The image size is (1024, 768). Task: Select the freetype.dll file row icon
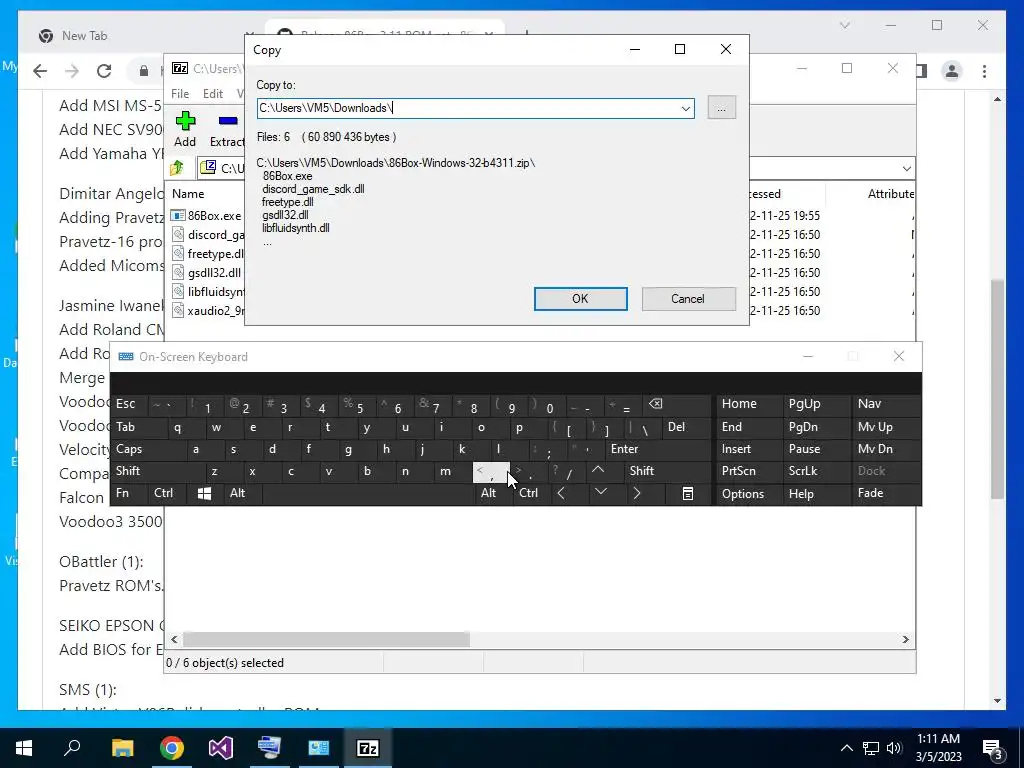[178, 253]
